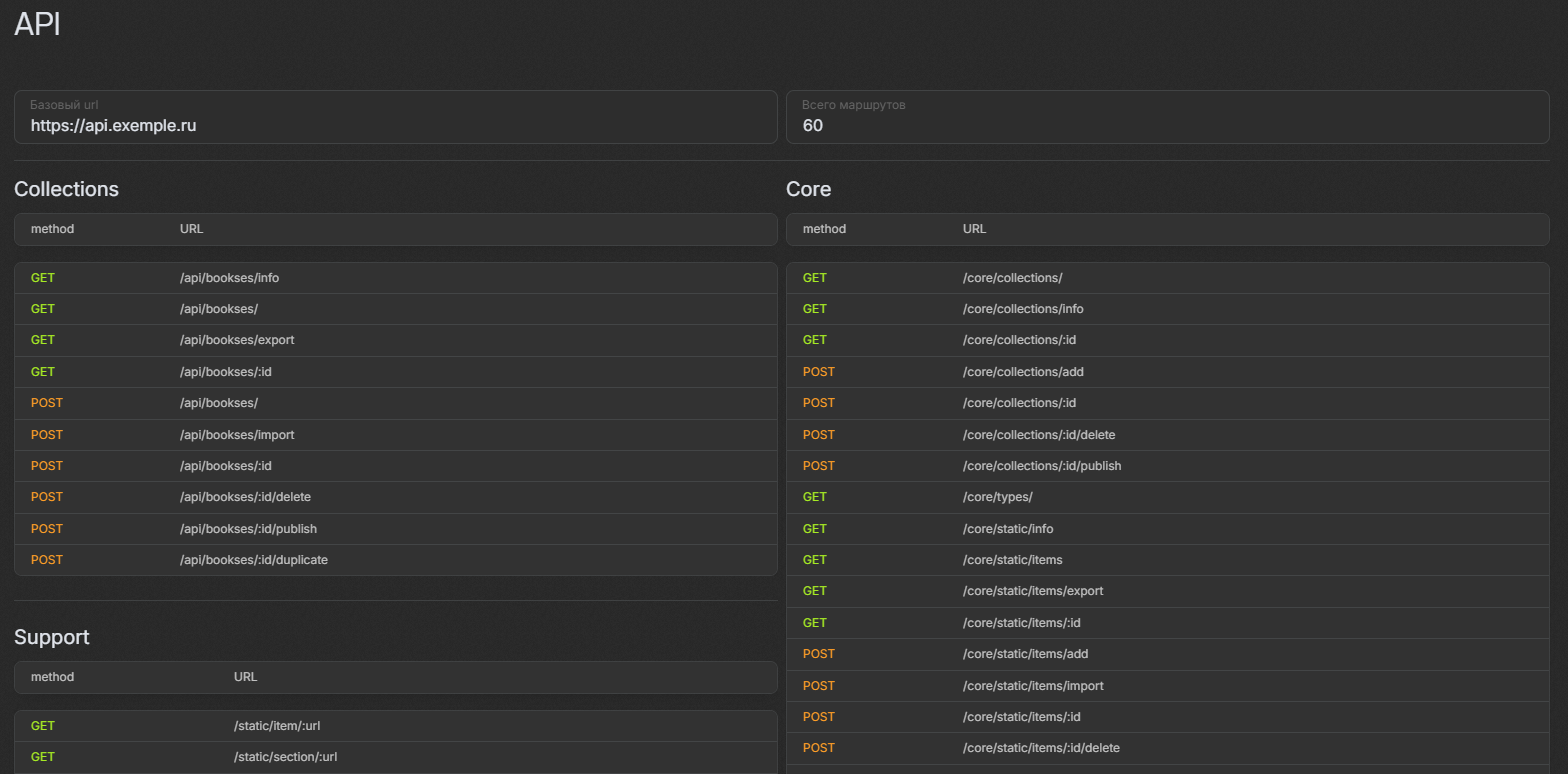Click the GET /static/item/:url route
Viewport: 1568px width, 774px height.
click(395, 726)
